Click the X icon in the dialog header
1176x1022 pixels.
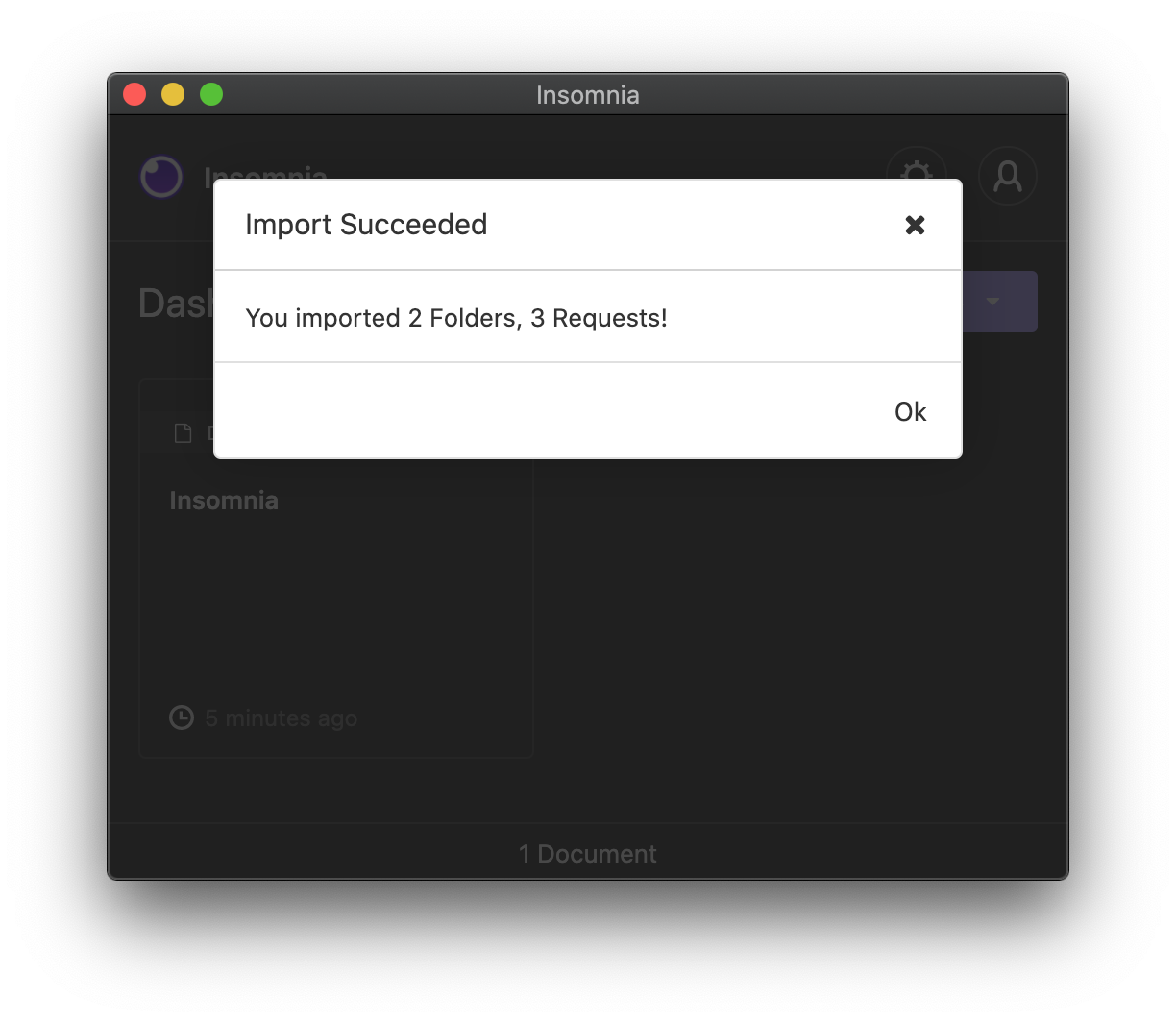point(915,225)
